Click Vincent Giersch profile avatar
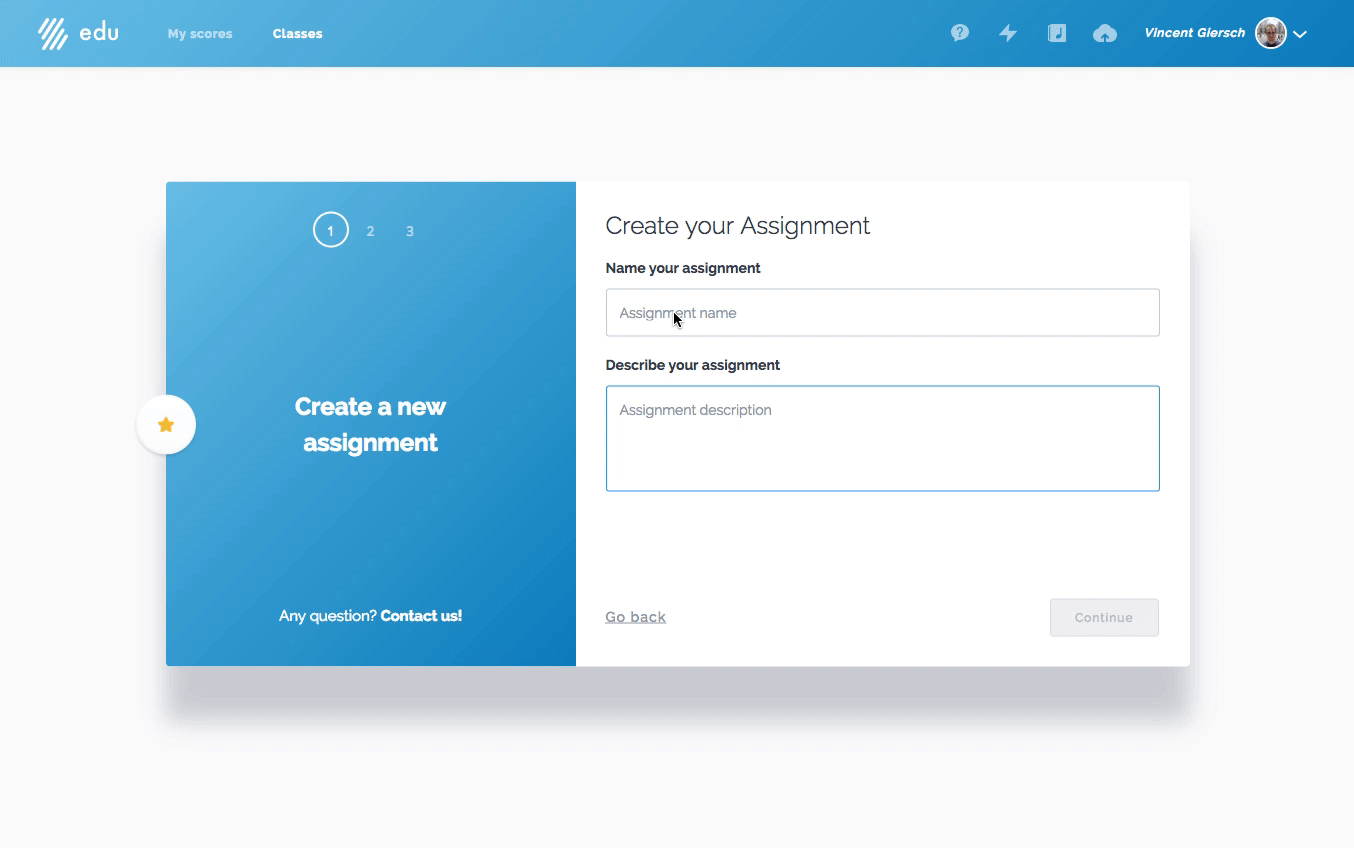 (x=1271, y=33)
